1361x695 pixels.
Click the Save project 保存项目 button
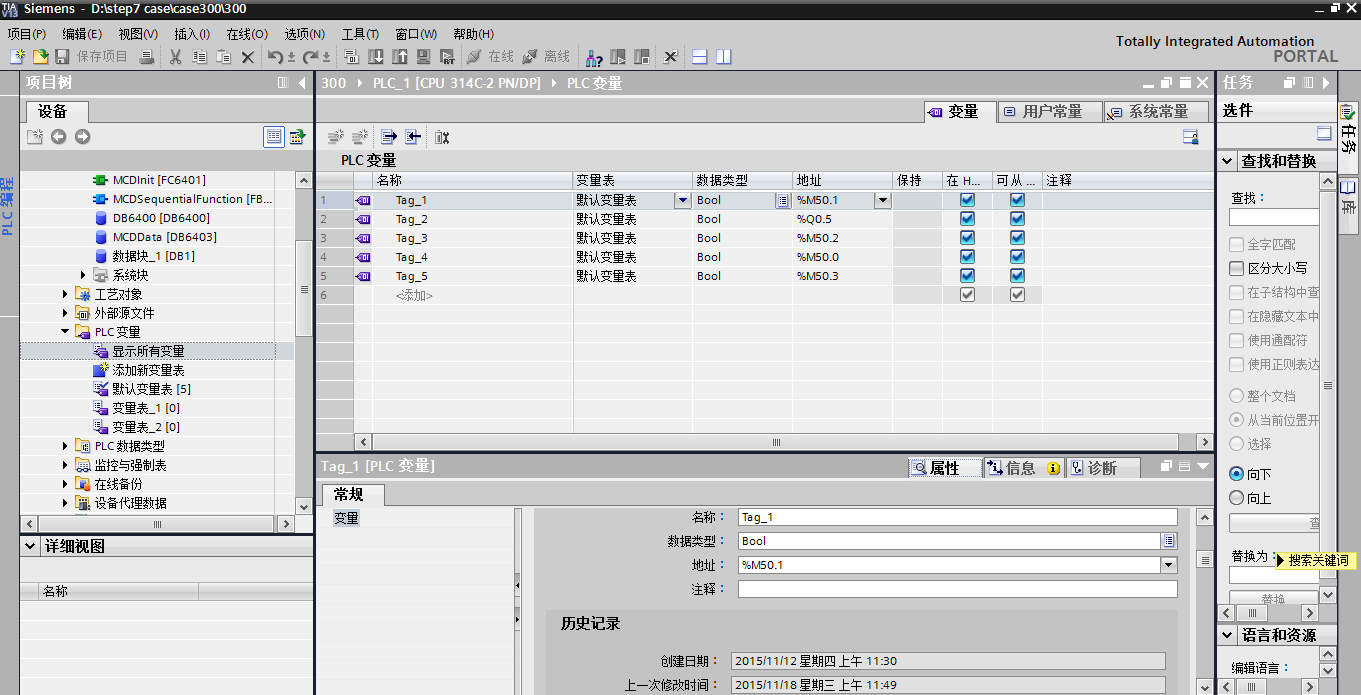point(92,57)
